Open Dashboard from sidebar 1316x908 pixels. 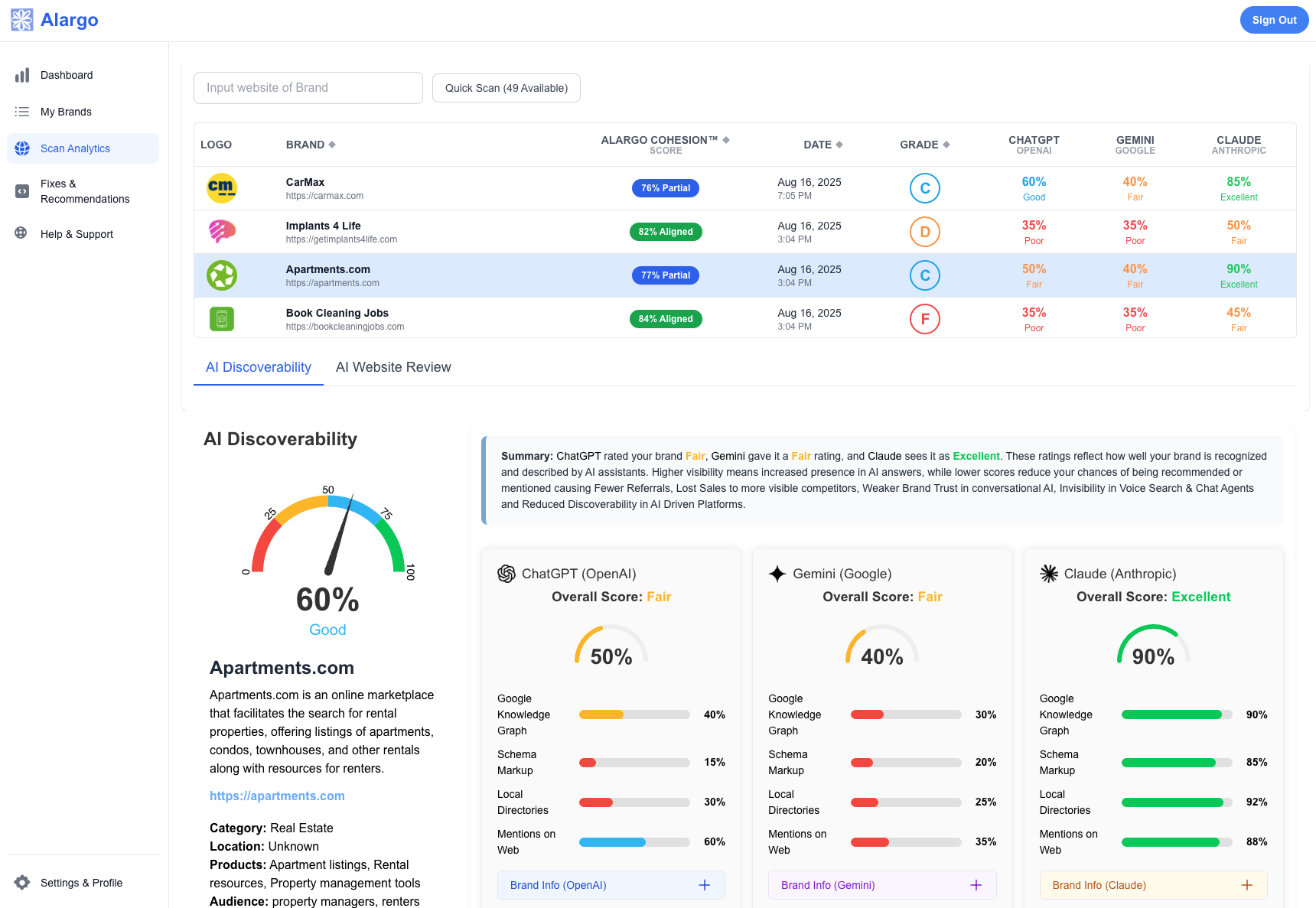83,75
